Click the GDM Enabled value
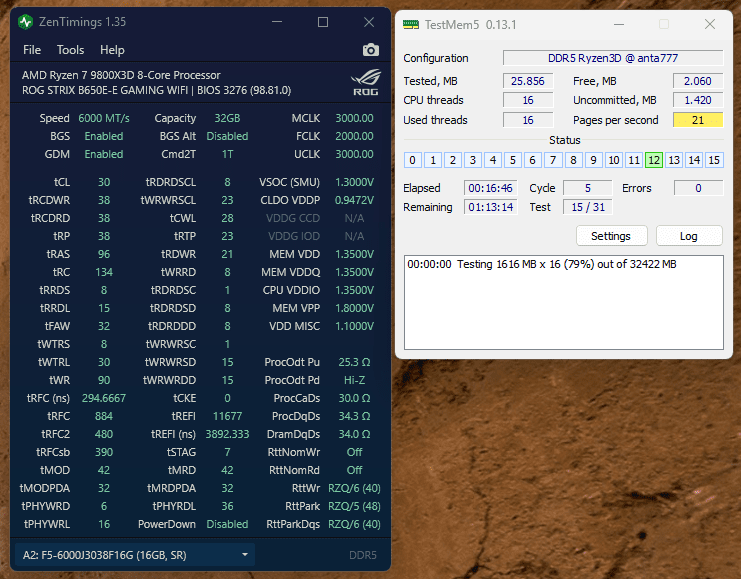The image size is (741, 579). pyautogui.click(x=104, y=154)
